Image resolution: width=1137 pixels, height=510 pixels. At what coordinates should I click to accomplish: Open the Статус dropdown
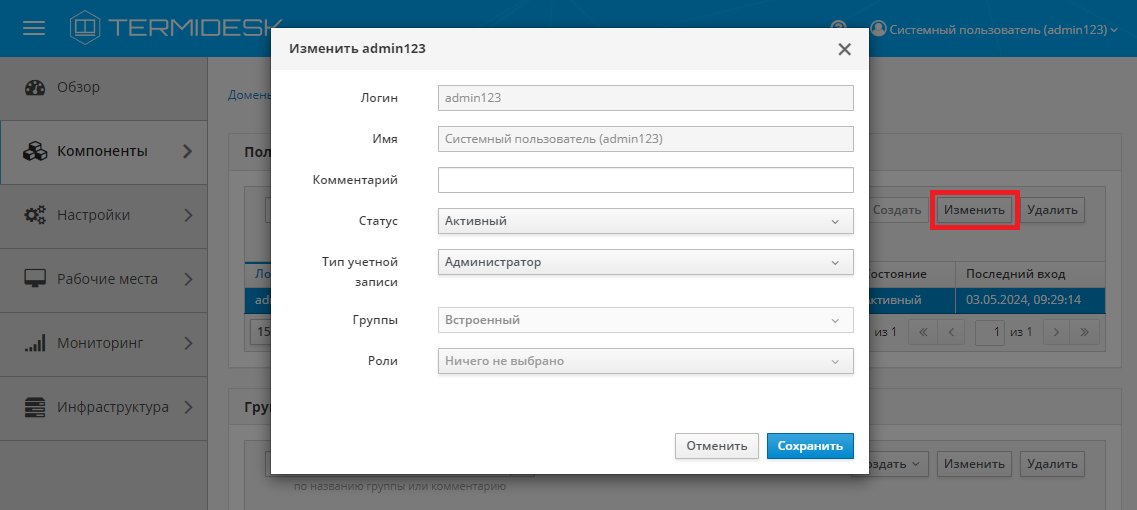pos(645,221)
